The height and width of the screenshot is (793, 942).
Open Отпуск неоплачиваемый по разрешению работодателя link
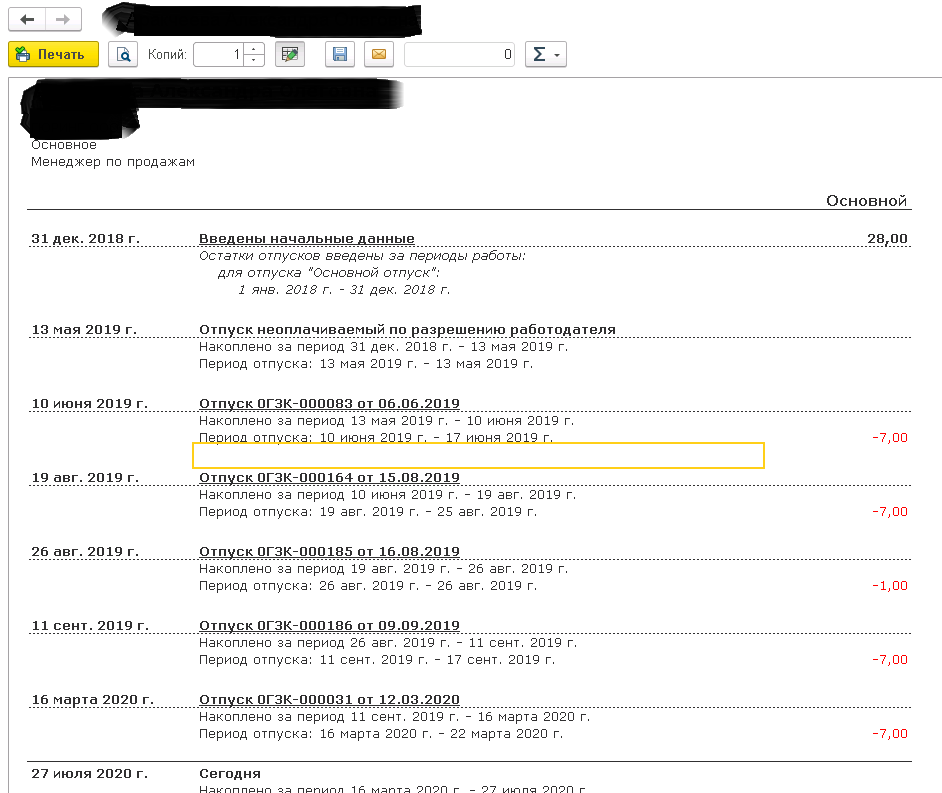[407, 329]
